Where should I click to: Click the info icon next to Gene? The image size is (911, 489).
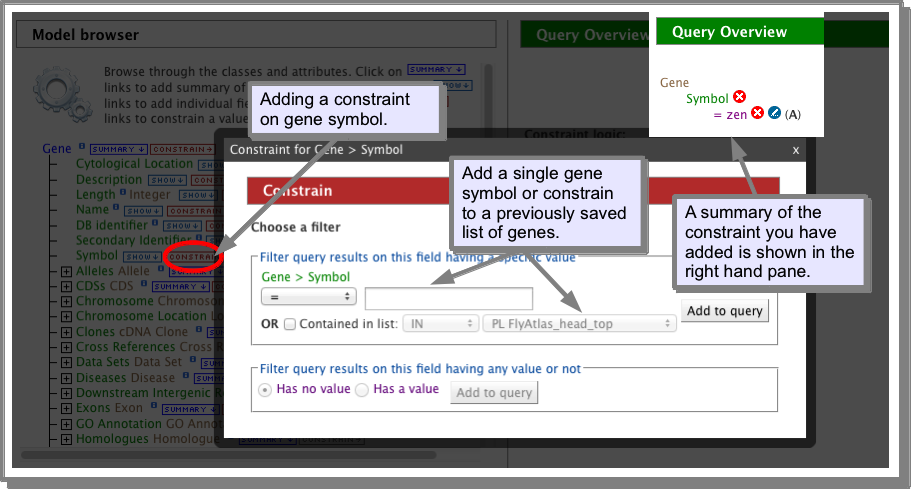pyautogui.click(x=82, y=146)
